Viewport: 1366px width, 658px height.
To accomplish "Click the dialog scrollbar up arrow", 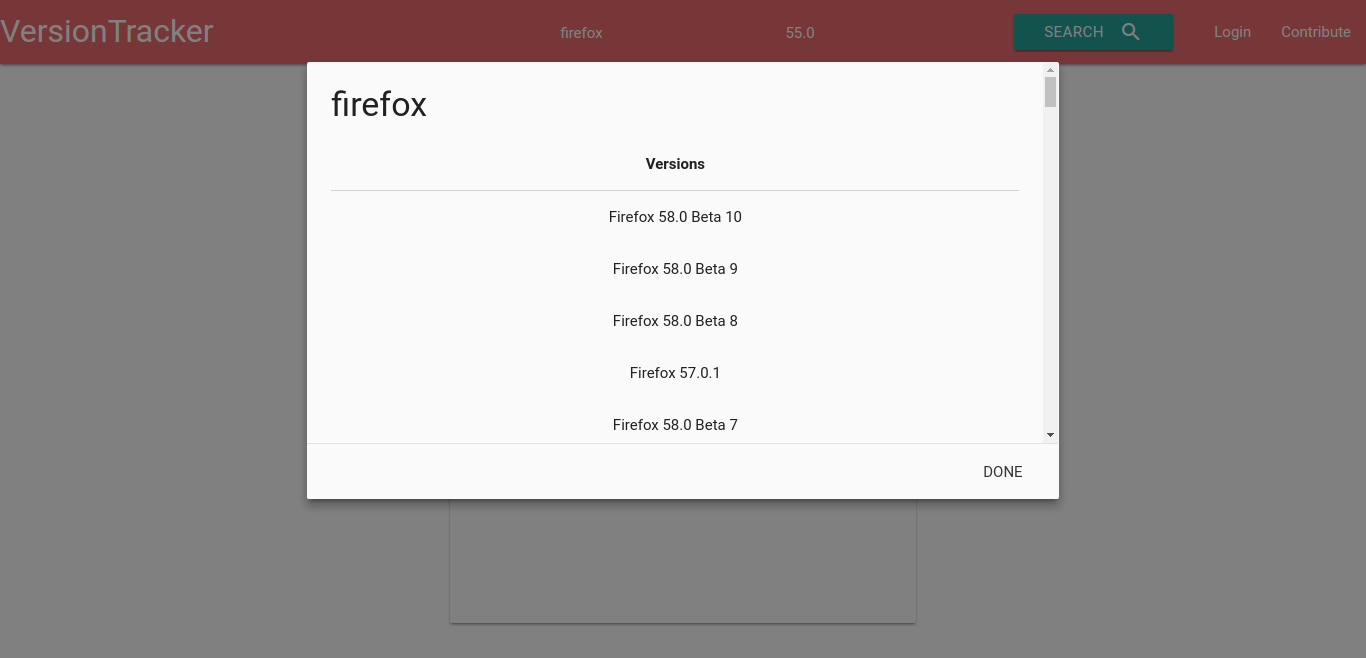I will (1050, 70).
